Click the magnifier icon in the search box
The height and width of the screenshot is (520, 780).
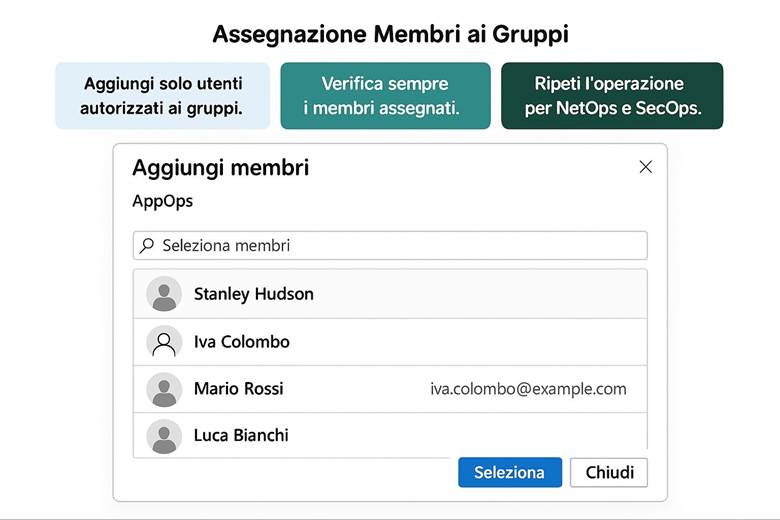[147, 245]
